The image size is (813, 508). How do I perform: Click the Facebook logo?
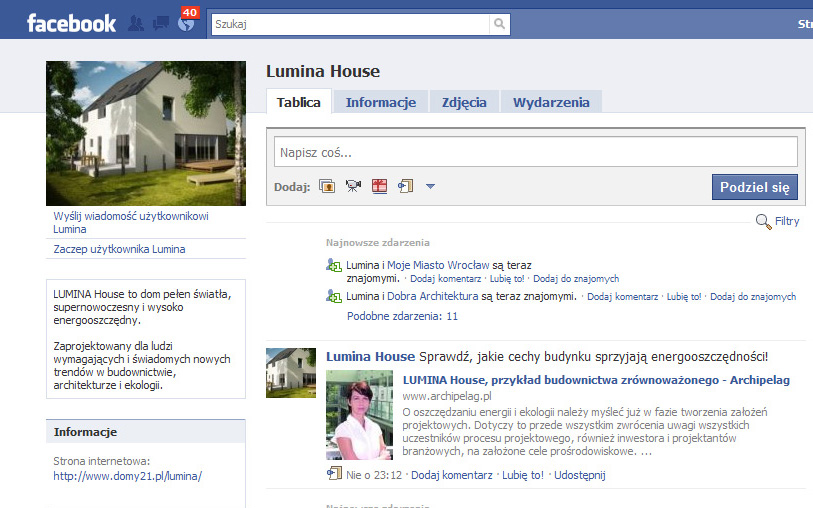point(72,23)
